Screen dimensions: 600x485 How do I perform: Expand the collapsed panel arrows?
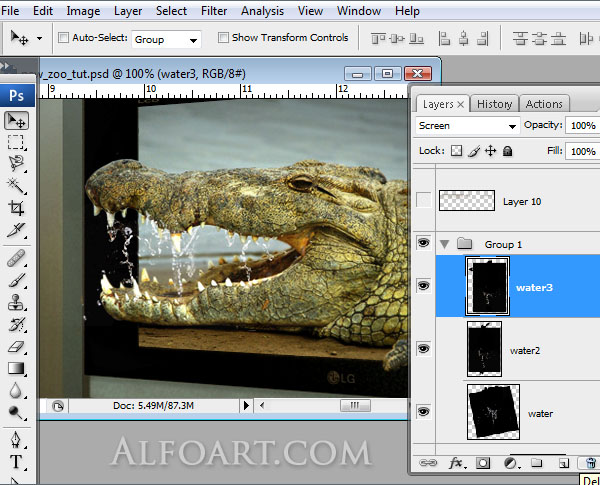[x=5, y=66]
